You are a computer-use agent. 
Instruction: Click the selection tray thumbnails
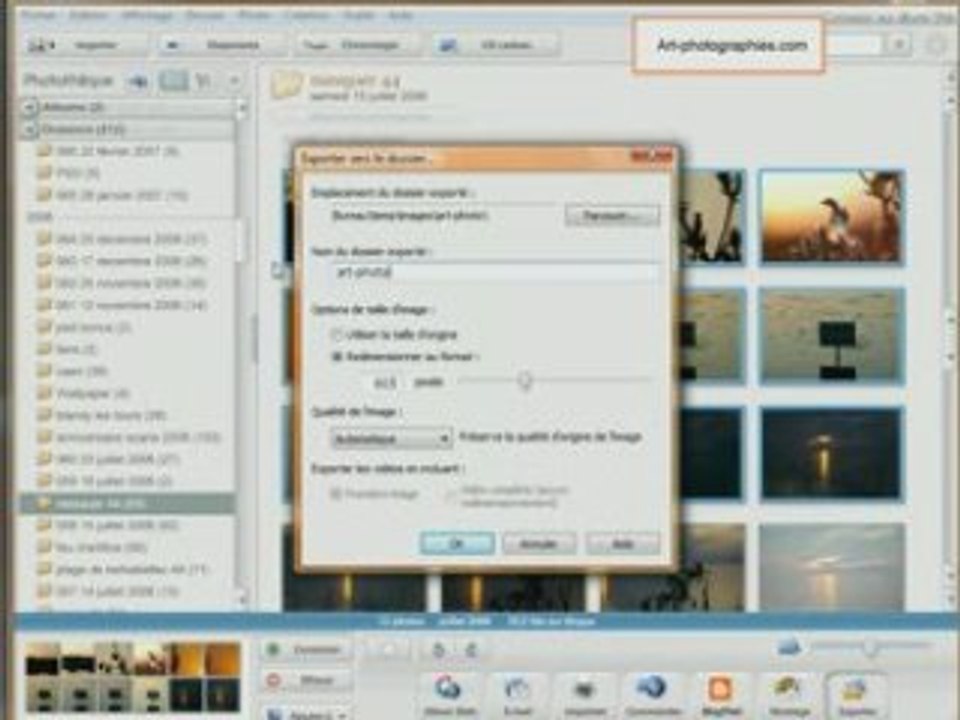[x=133, y=677]
